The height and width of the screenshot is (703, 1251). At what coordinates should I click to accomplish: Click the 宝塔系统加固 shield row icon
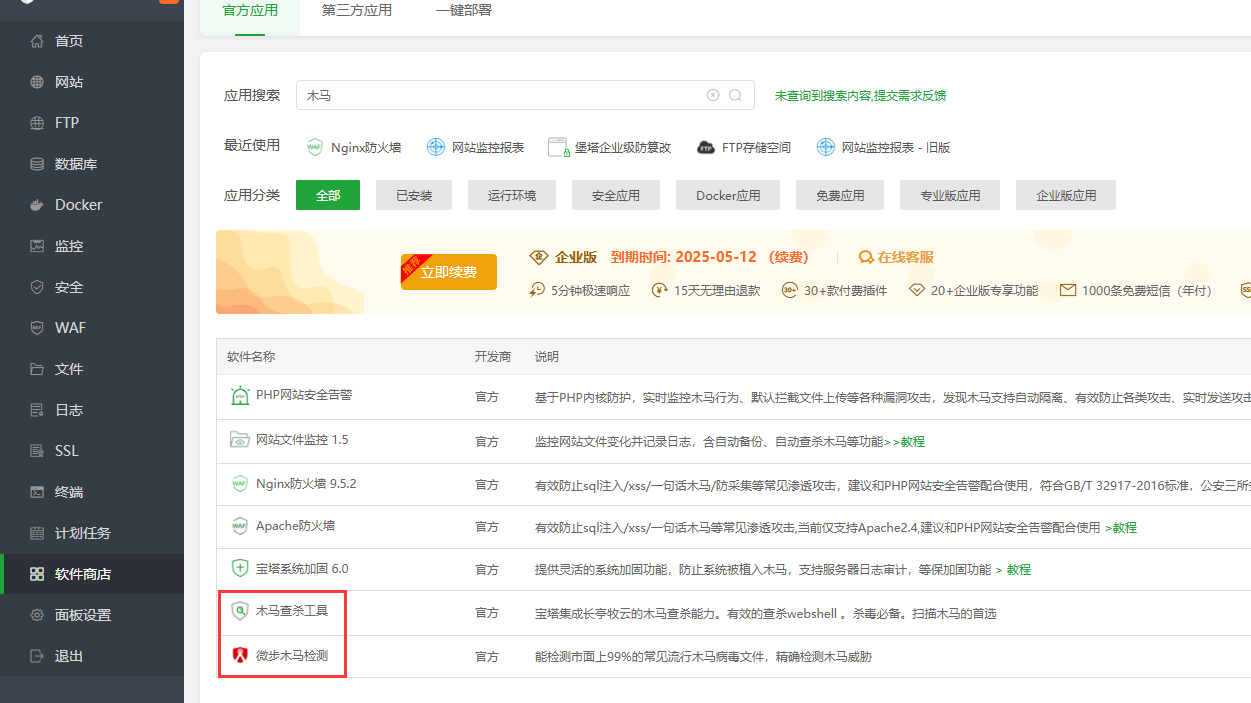(x=240, y=568)
